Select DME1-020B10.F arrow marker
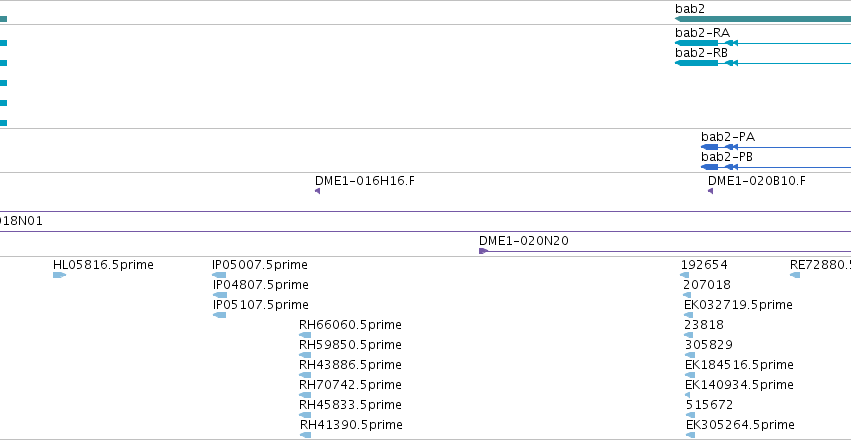 coord(710,191)
